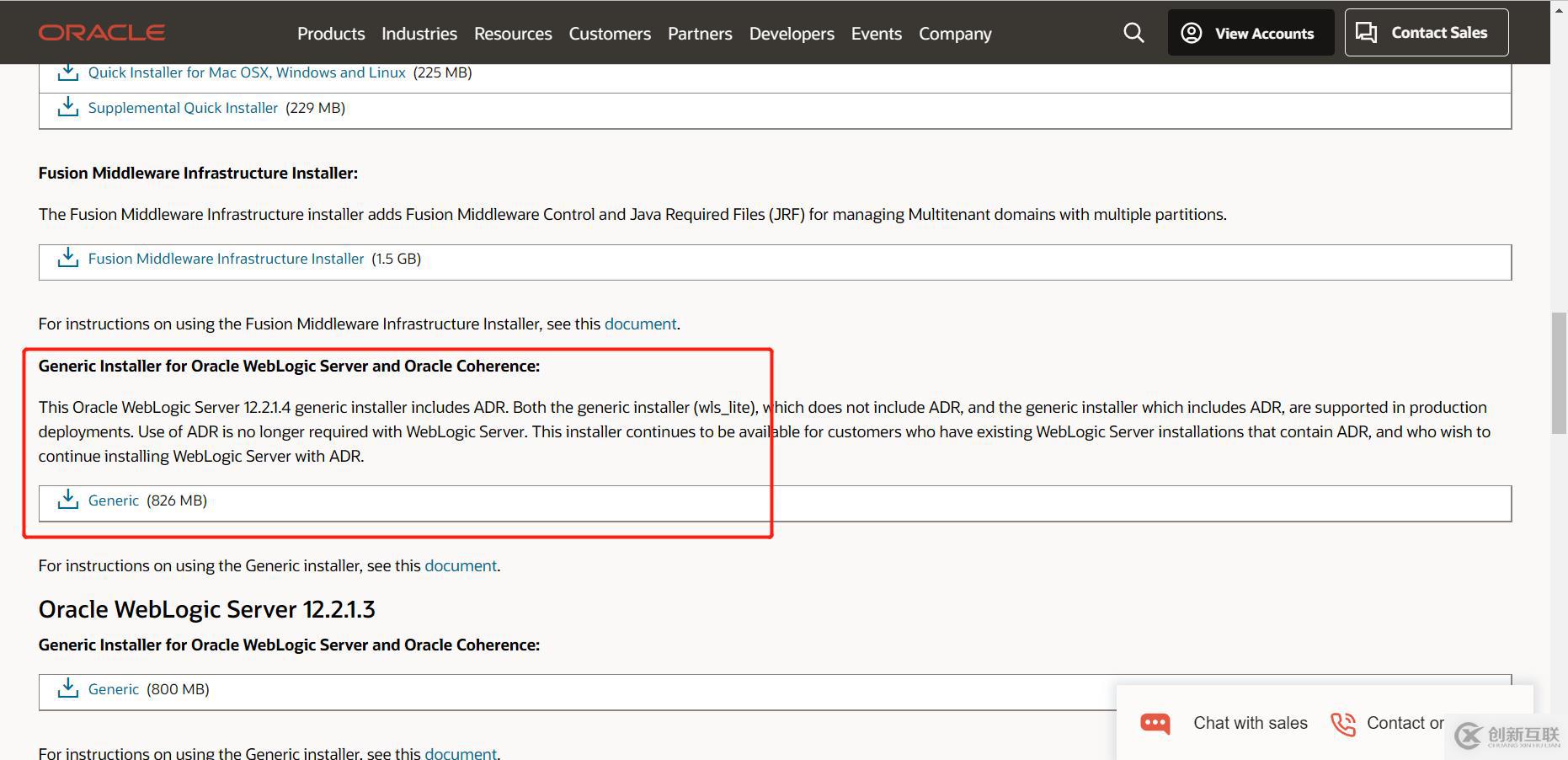Click the bold 12.2.1.4 Generic Installer heading
The height and width of the screenshot is (760, 1568).
tap(289, 366)
